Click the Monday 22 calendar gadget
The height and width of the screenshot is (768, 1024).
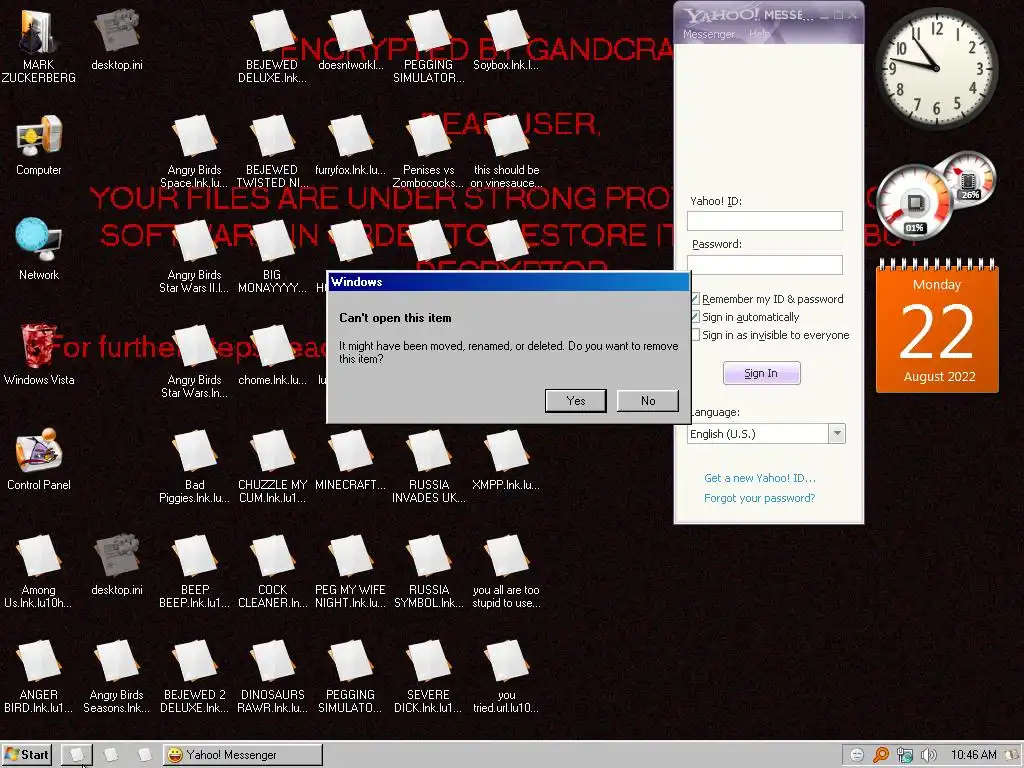[x=937, y=327]
